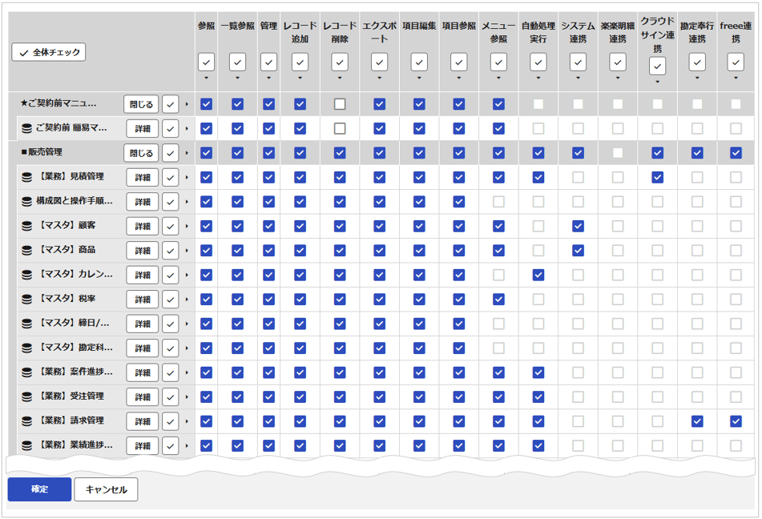Click the 【マスタ】勘定科... row label
Image resolution: width=762 pixels, height=519 pixels.
pyautogui.click(x=75, y=347)
